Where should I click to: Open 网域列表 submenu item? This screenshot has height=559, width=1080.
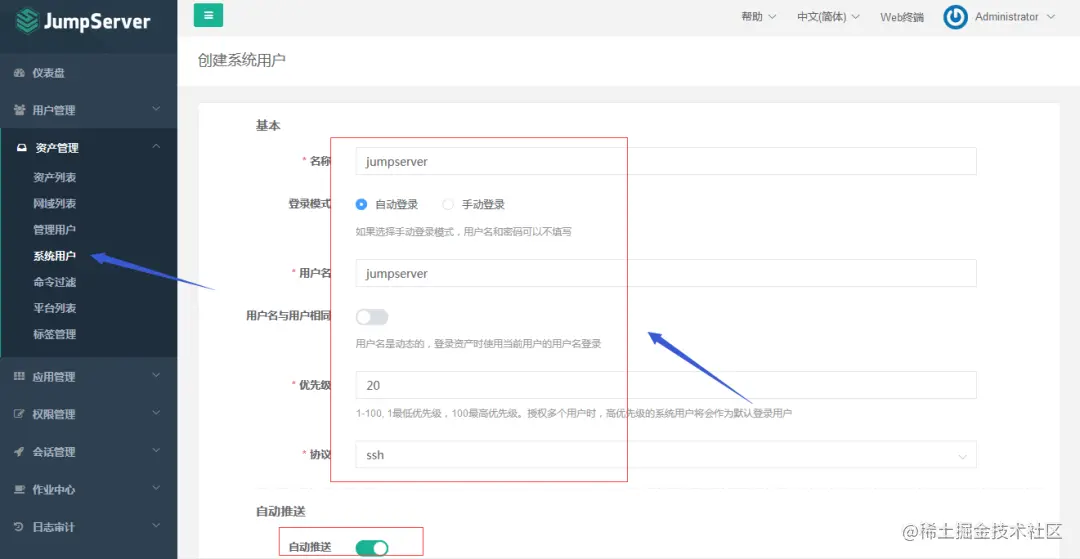(x=54, y=204)
